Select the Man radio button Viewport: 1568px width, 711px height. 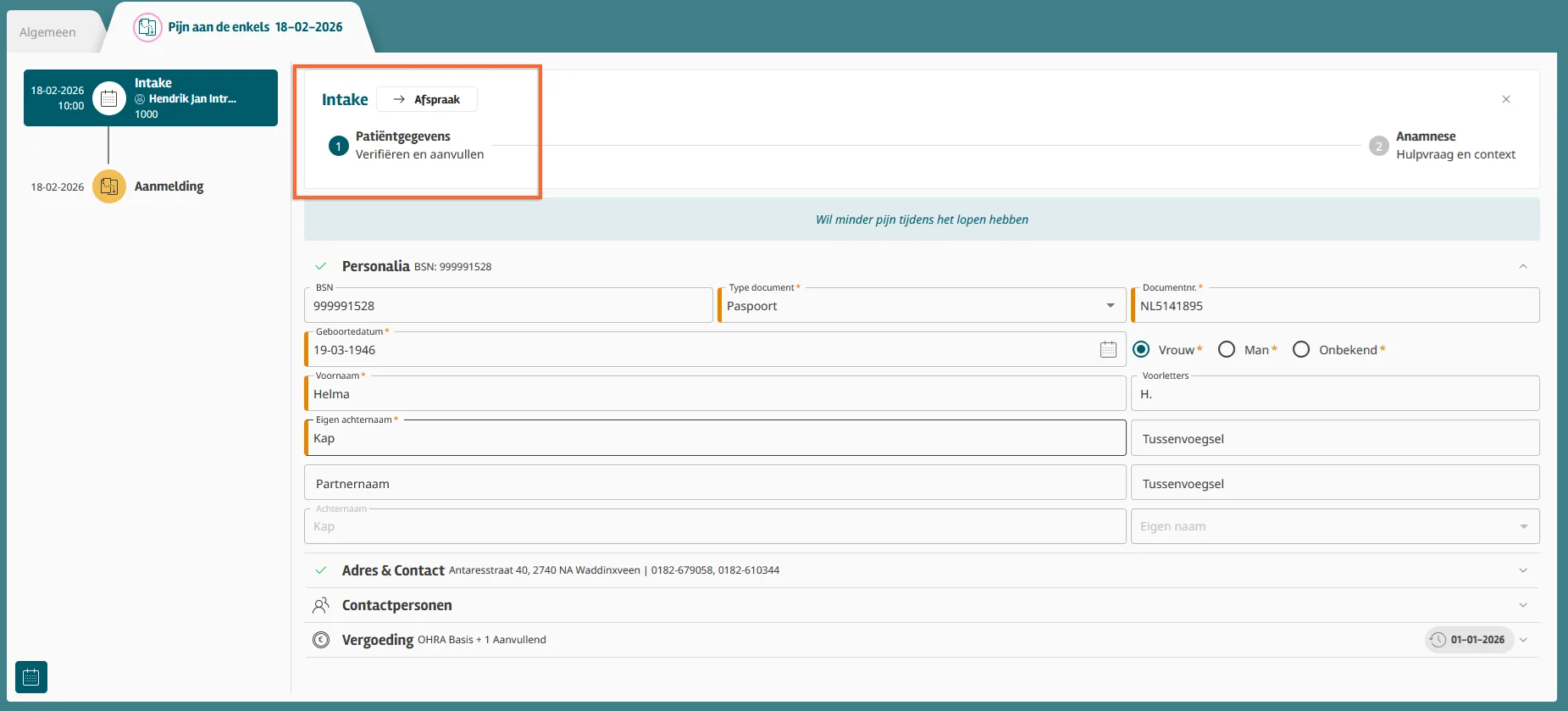[1227, 349]
